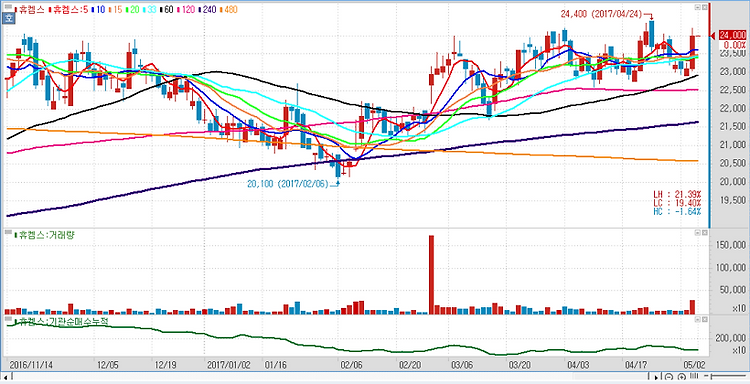Click the 휴켐스 price series legend label

pos(31,10)
